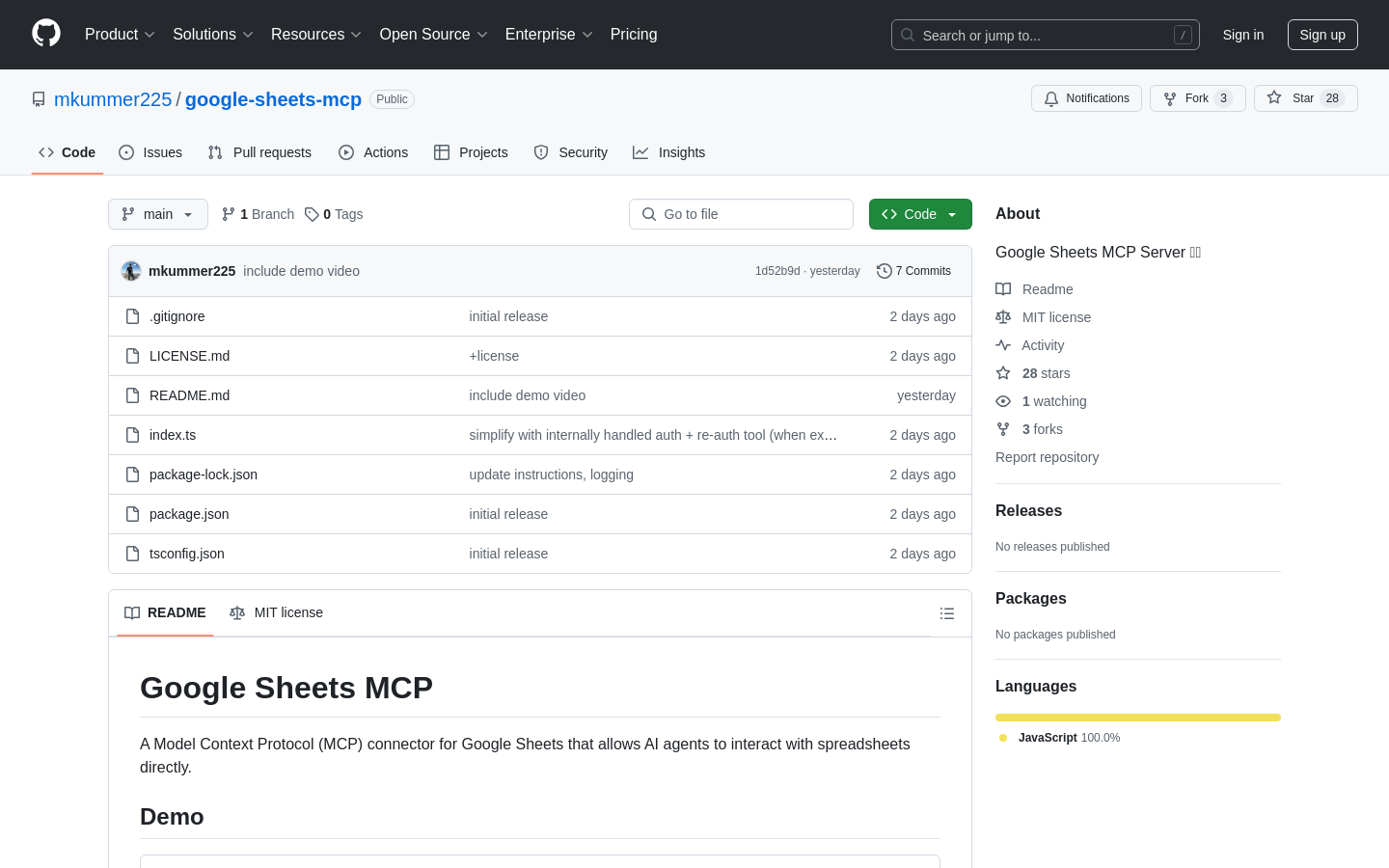Image resolution: width=1389 pixels, height=868 pixels.
Task: Expand the Open Source menu
Action: (x=433, y=34)
